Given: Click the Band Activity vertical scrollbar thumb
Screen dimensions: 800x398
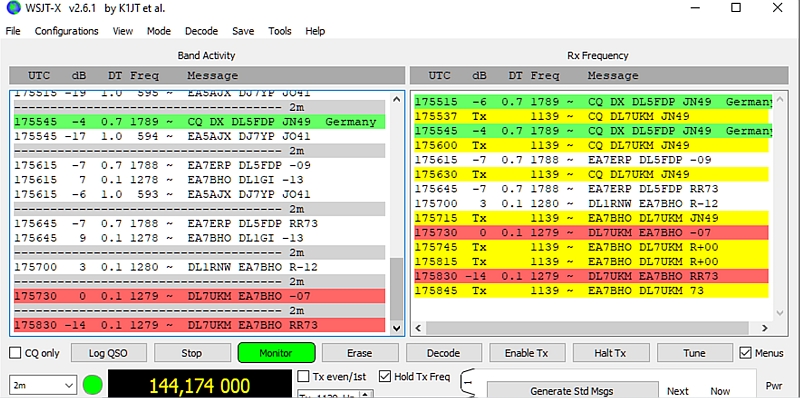Looking at the screenshot, I should pyautogui.click(x=396, y=288).
